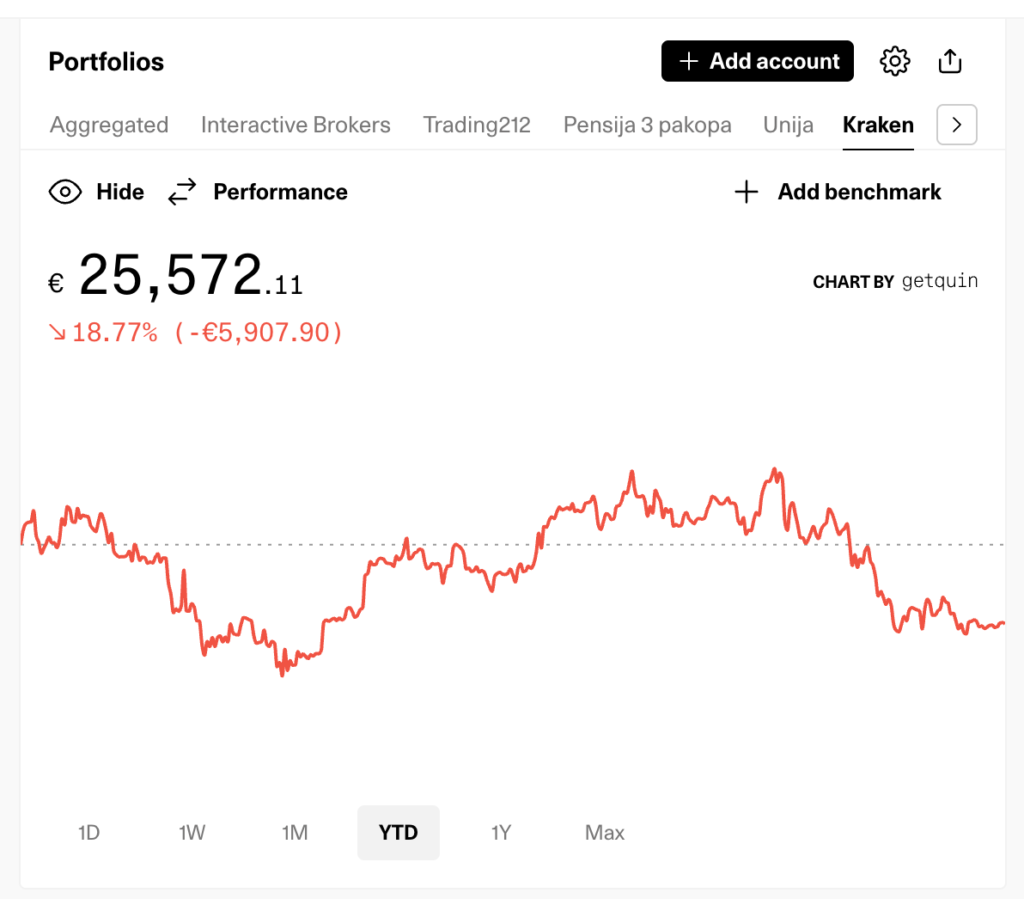Select the Kraken tab
Viewport: 1024px width, 899px height.
click(x=878, y=125)
